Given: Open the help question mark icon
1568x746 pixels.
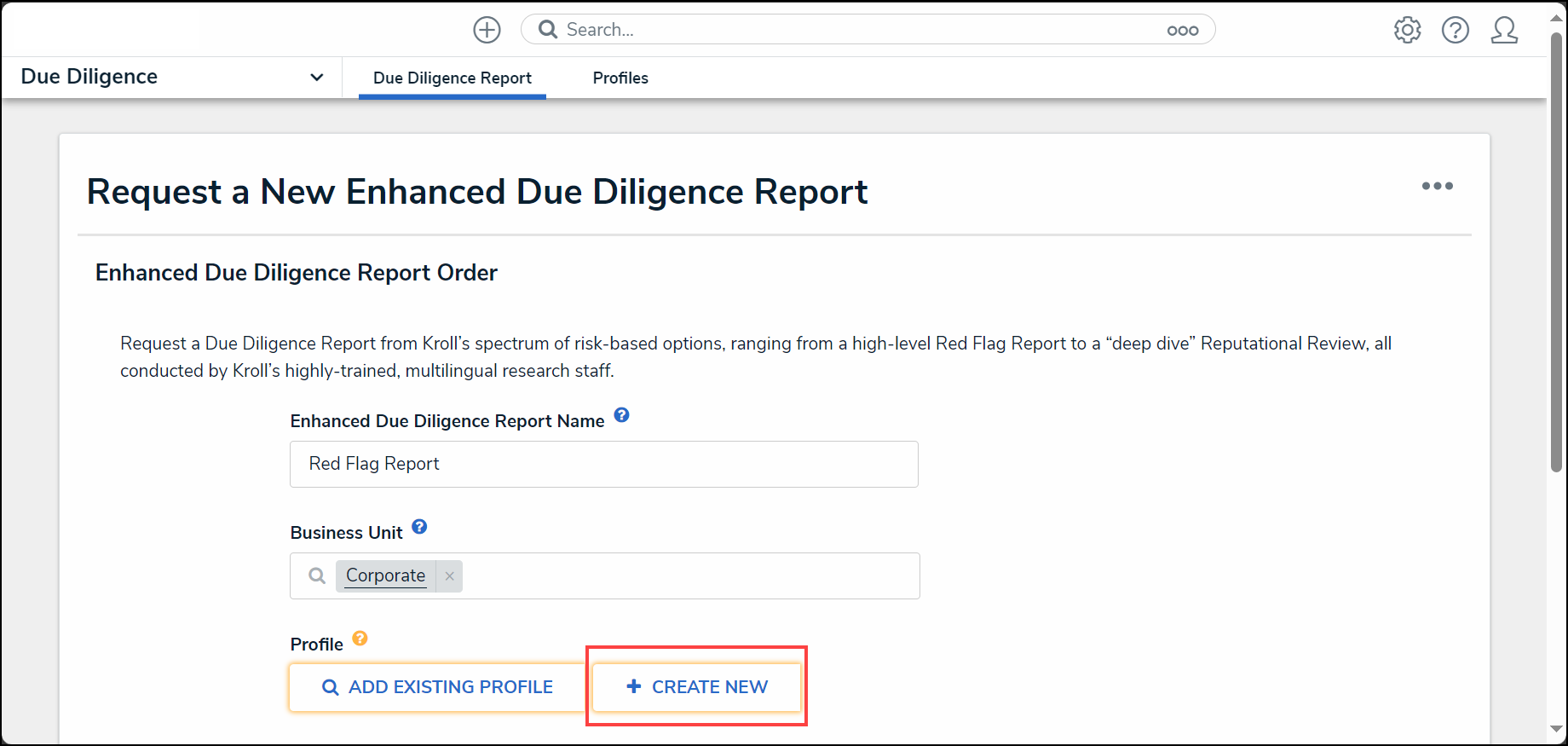Looking at the screenshot, I should click(x=1455, y=30).
